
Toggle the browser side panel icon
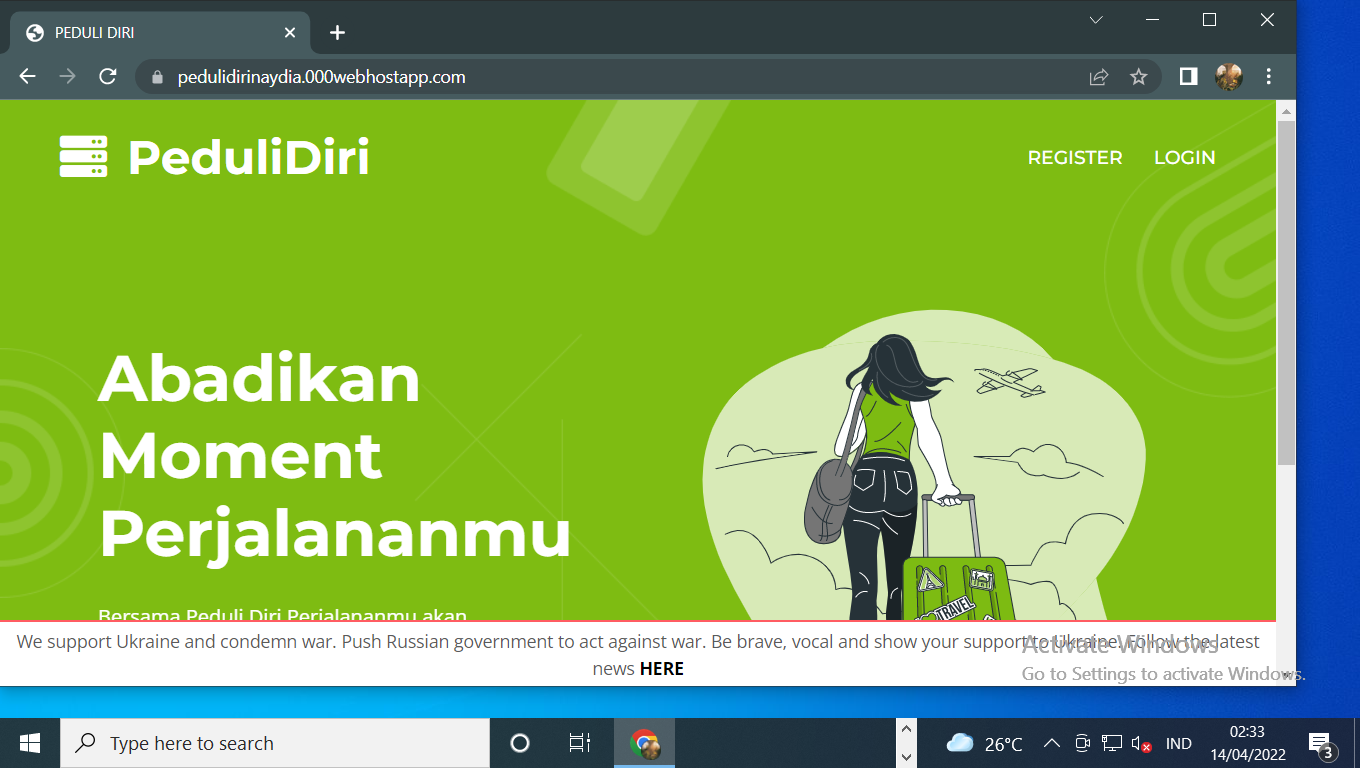1188,77
